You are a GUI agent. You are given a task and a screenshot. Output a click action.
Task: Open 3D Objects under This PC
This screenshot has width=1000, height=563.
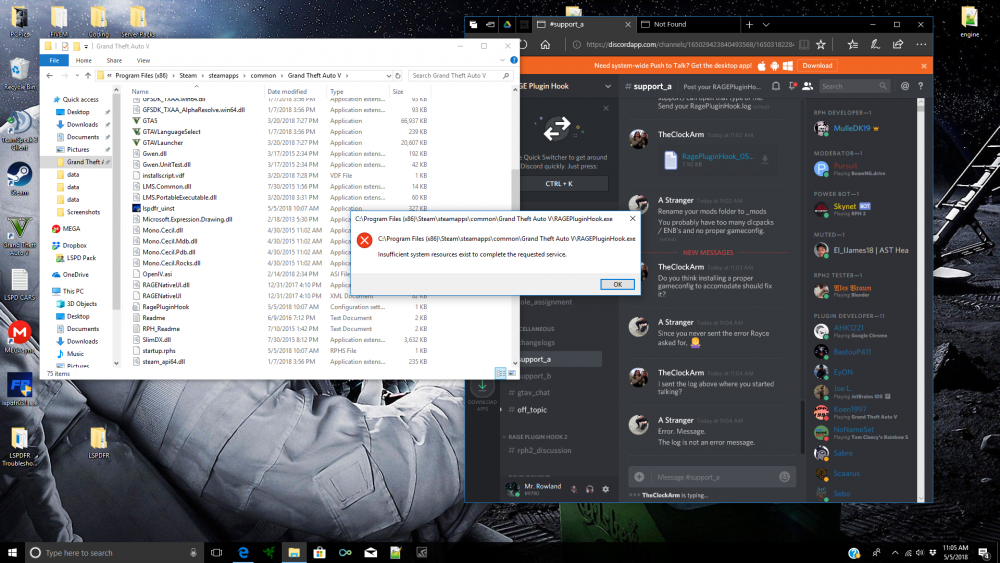click(x=82, y=304)
